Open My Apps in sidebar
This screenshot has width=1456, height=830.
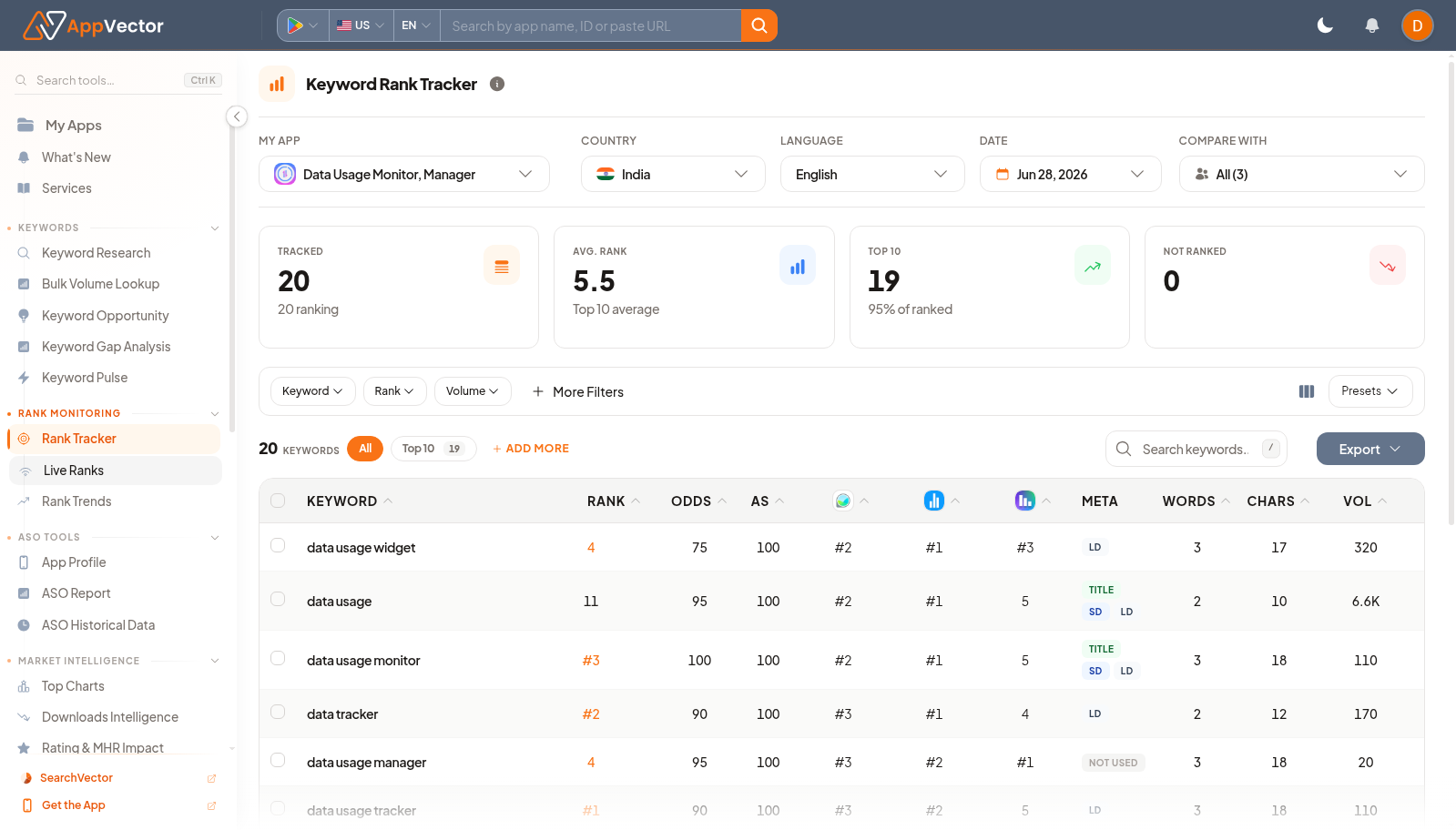click(73, 126)
